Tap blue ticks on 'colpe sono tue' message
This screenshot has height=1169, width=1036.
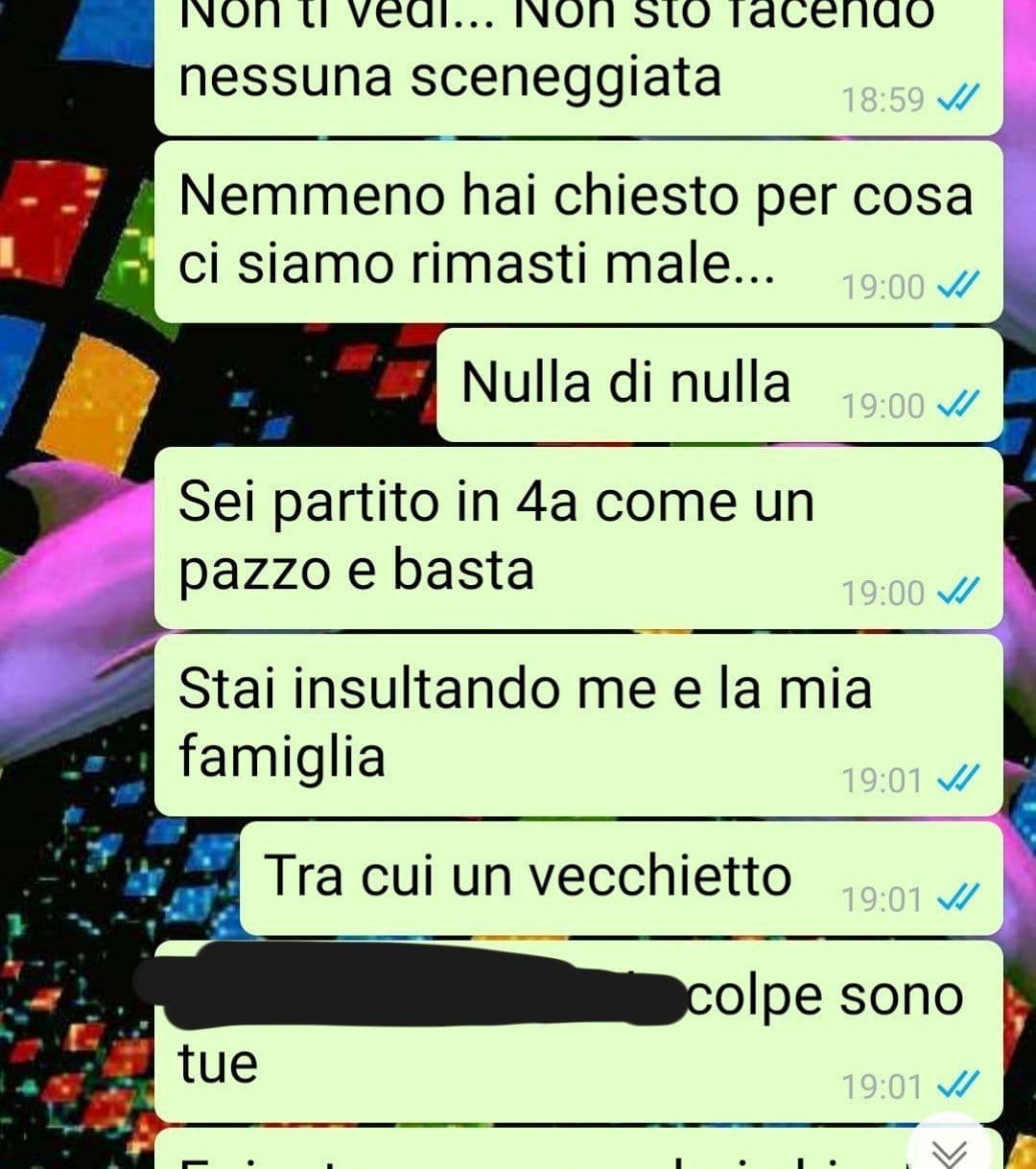pyautogui.click(x=956, y=1086)
